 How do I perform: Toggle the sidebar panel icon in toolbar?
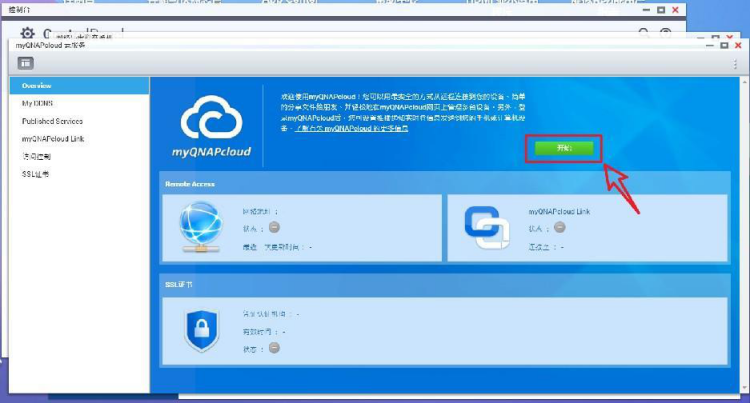click(25, 63)
